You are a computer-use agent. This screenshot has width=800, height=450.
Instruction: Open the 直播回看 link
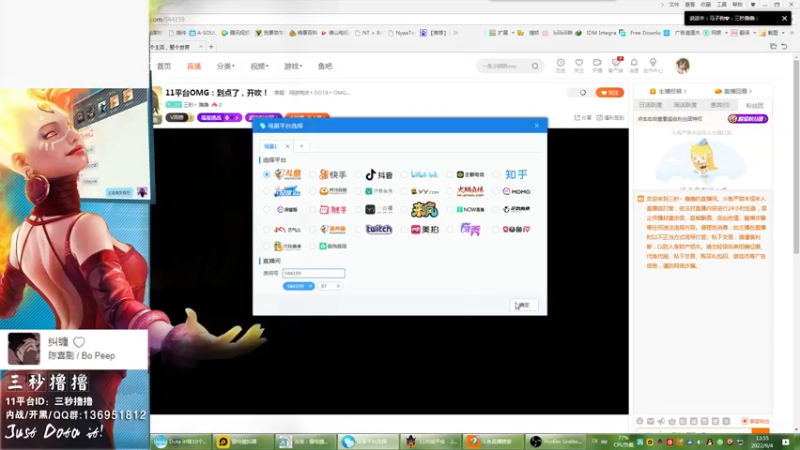tap(733, 91)
